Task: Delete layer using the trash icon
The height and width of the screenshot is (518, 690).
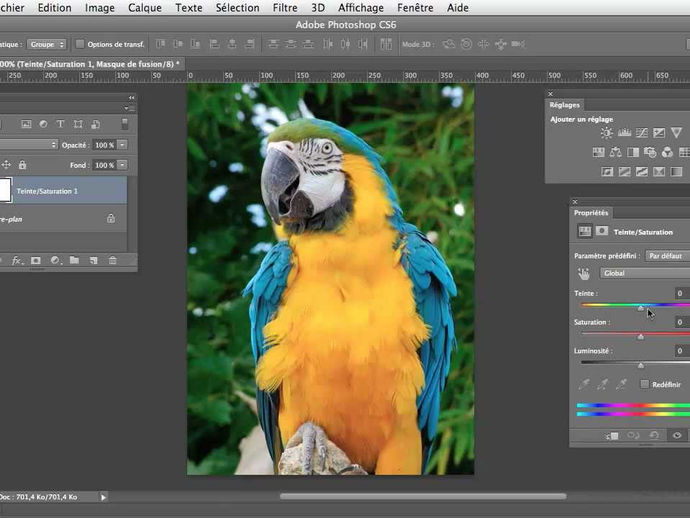Action: tap(112, 260)
